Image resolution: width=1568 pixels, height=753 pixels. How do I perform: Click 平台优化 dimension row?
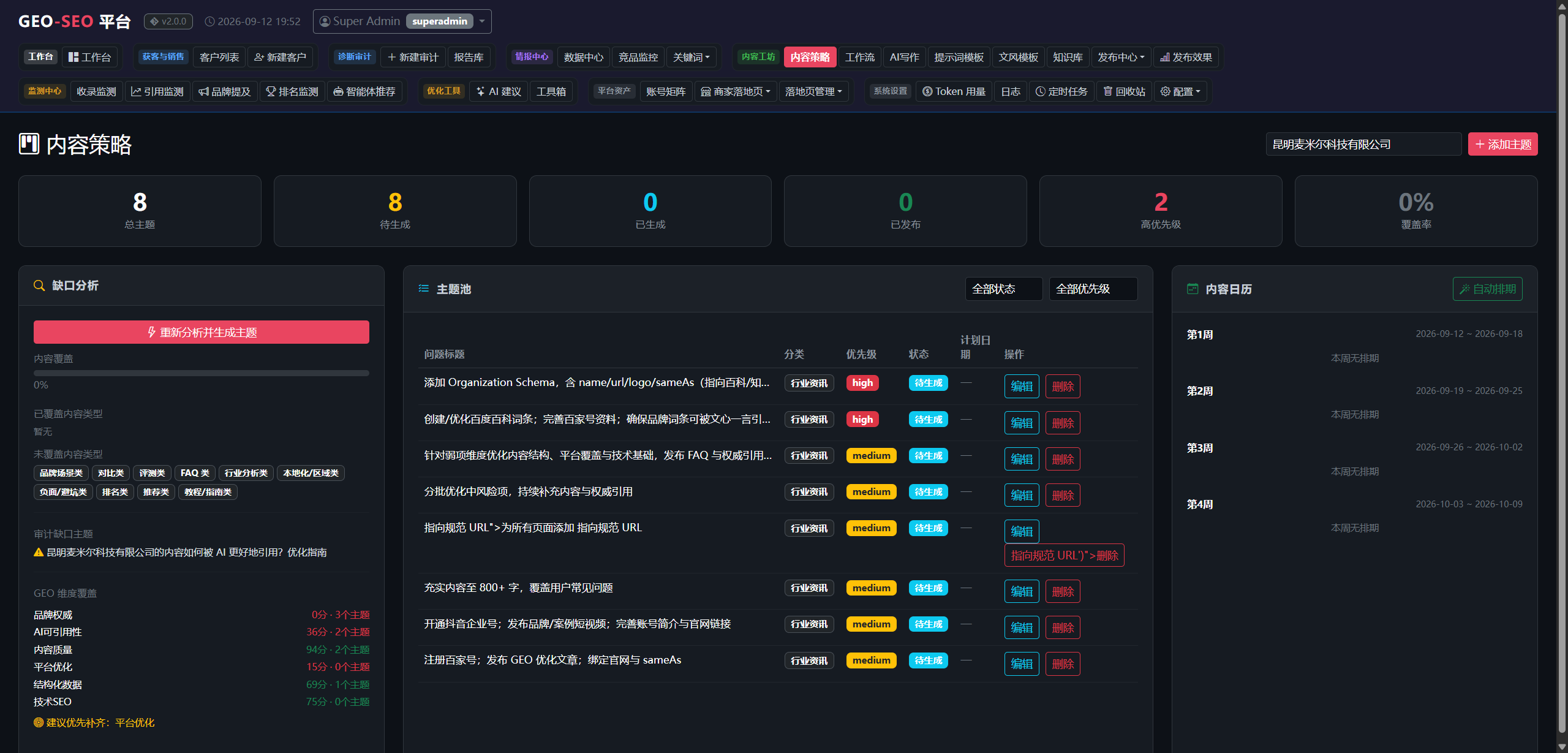202,667
